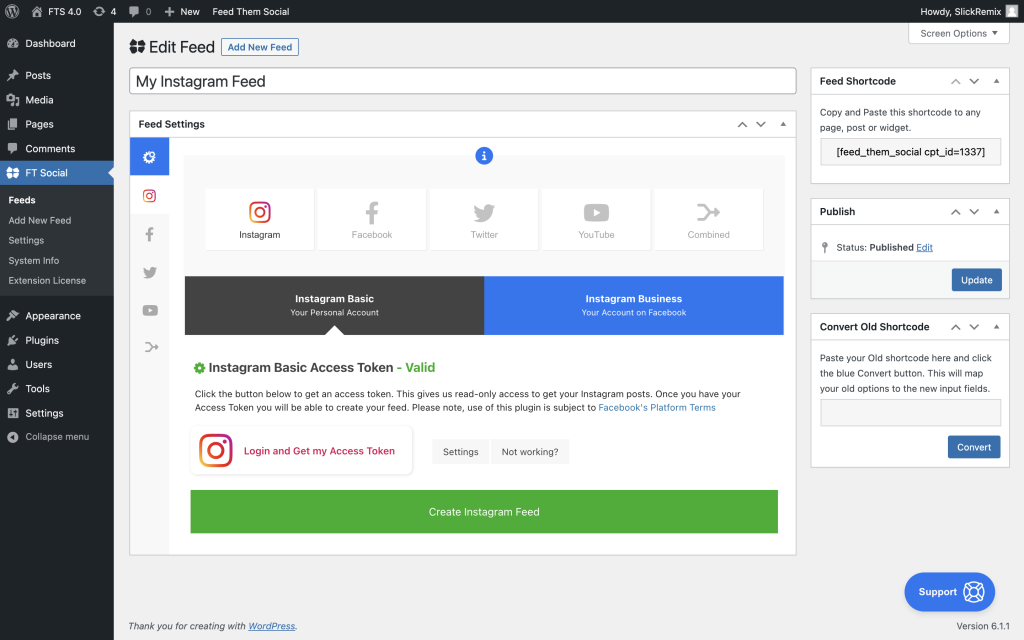Switch to Instagram Business tab
Viewport: 1024px width, 640px height.
633,305
